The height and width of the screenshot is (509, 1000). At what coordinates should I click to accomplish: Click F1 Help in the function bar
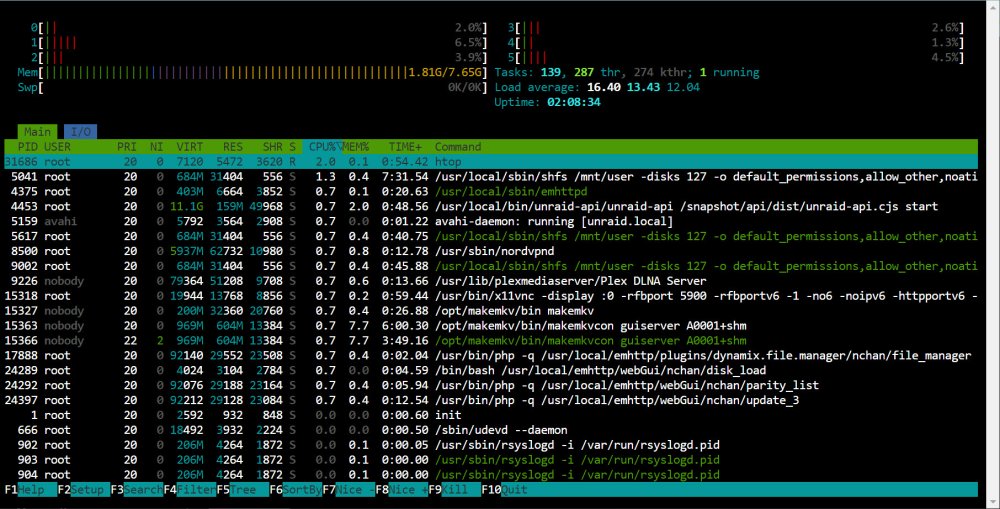click(x=31, y=490)
